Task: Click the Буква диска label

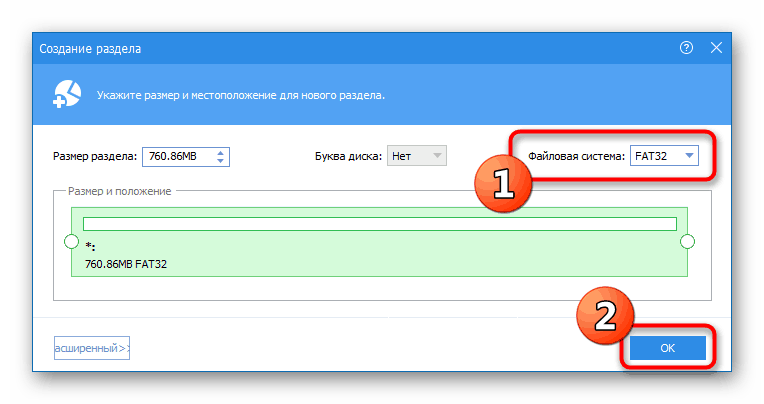Action: [x=348, y=156]
